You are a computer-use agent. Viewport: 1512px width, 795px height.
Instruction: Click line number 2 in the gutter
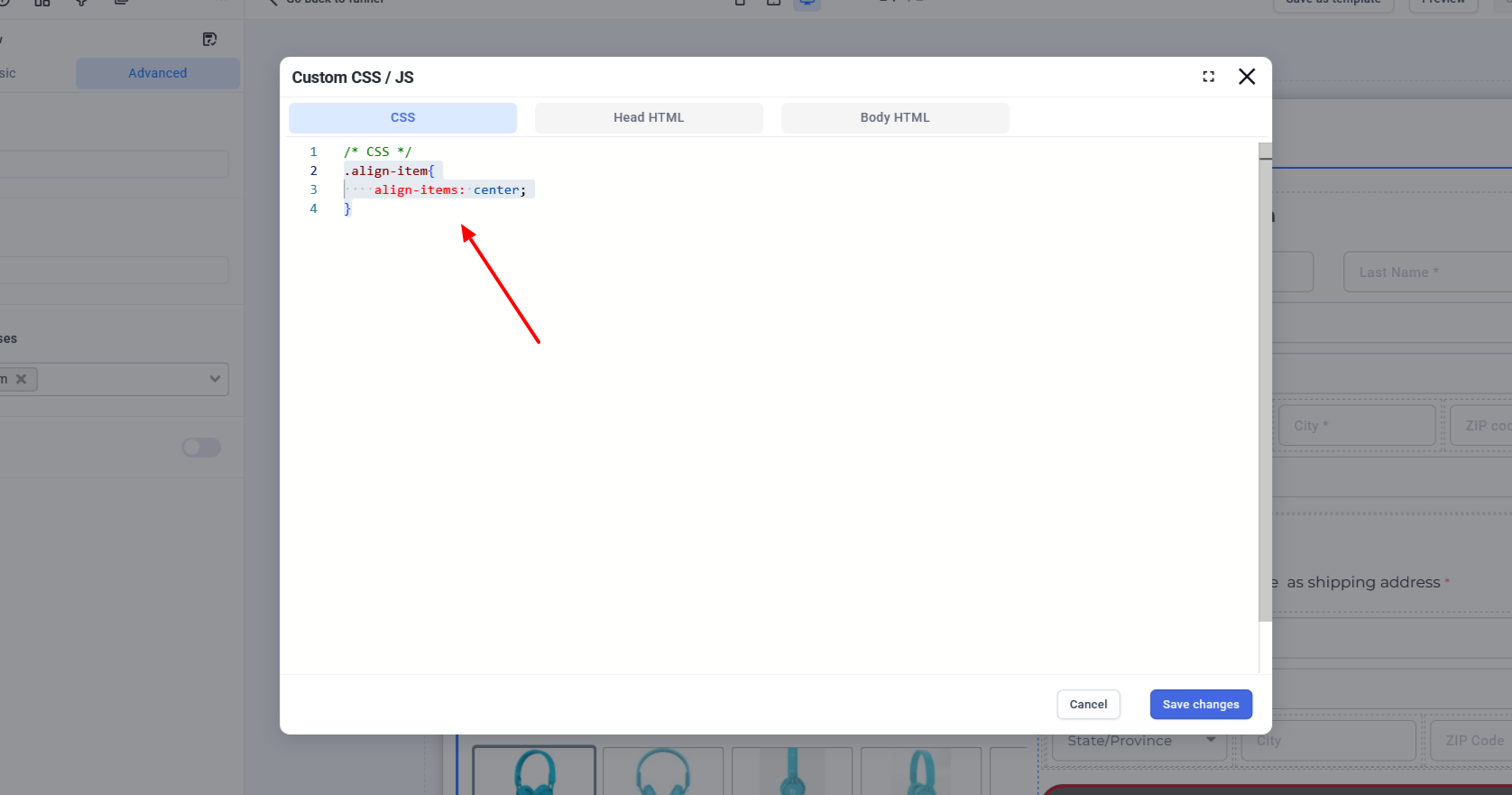click(314, 171)
